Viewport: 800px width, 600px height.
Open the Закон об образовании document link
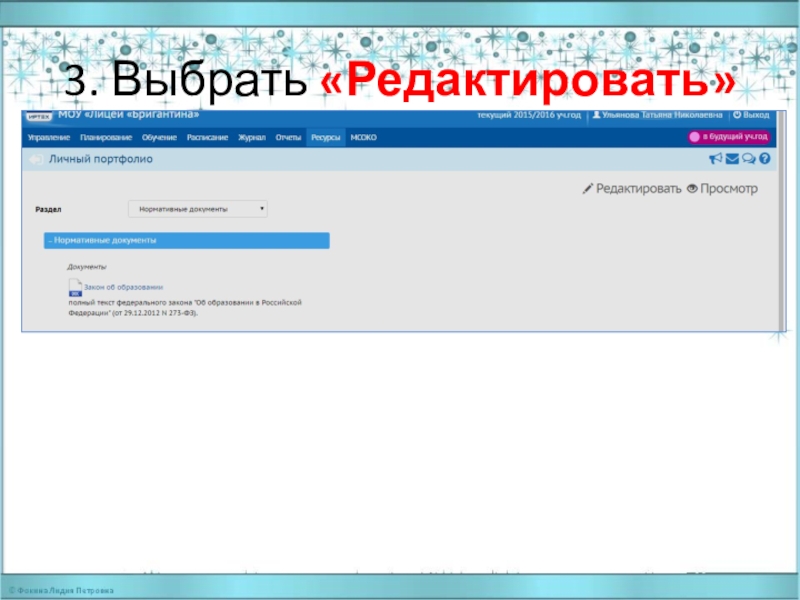(x=123, y=287)
